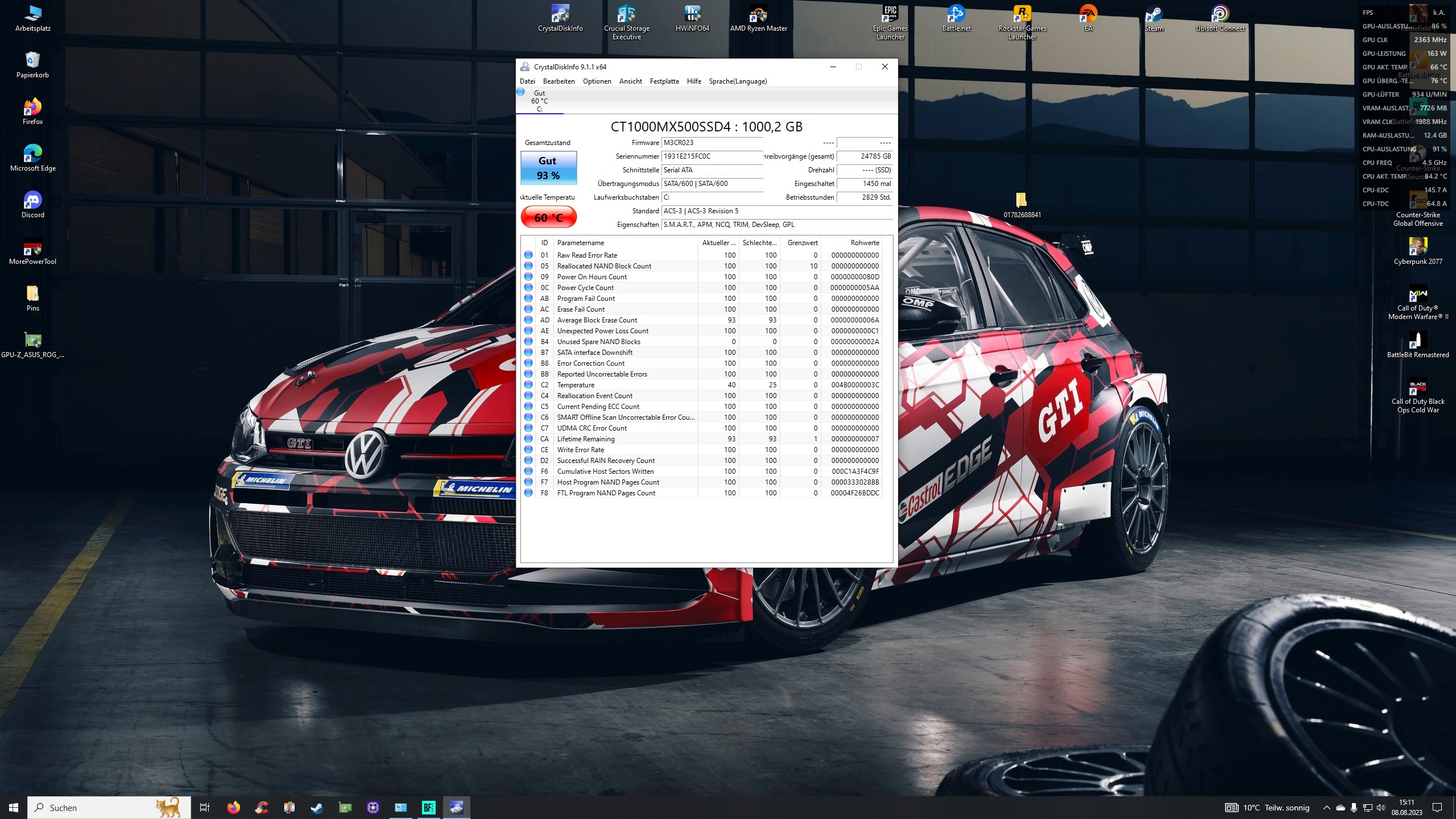Click the Steam icon in taskbar
This screenshot has width=1456, height=819.
(317, 807)
